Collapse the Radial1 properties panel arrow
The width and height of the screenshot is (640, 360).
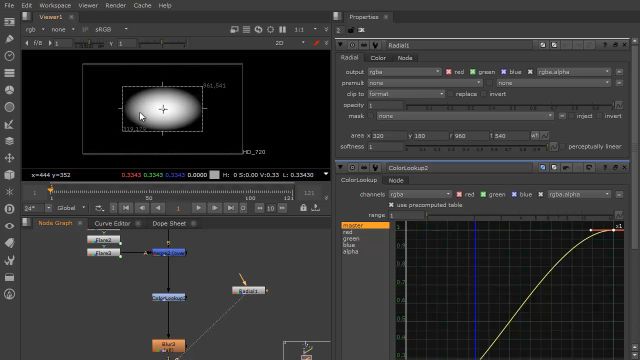[x=340, y=45]
